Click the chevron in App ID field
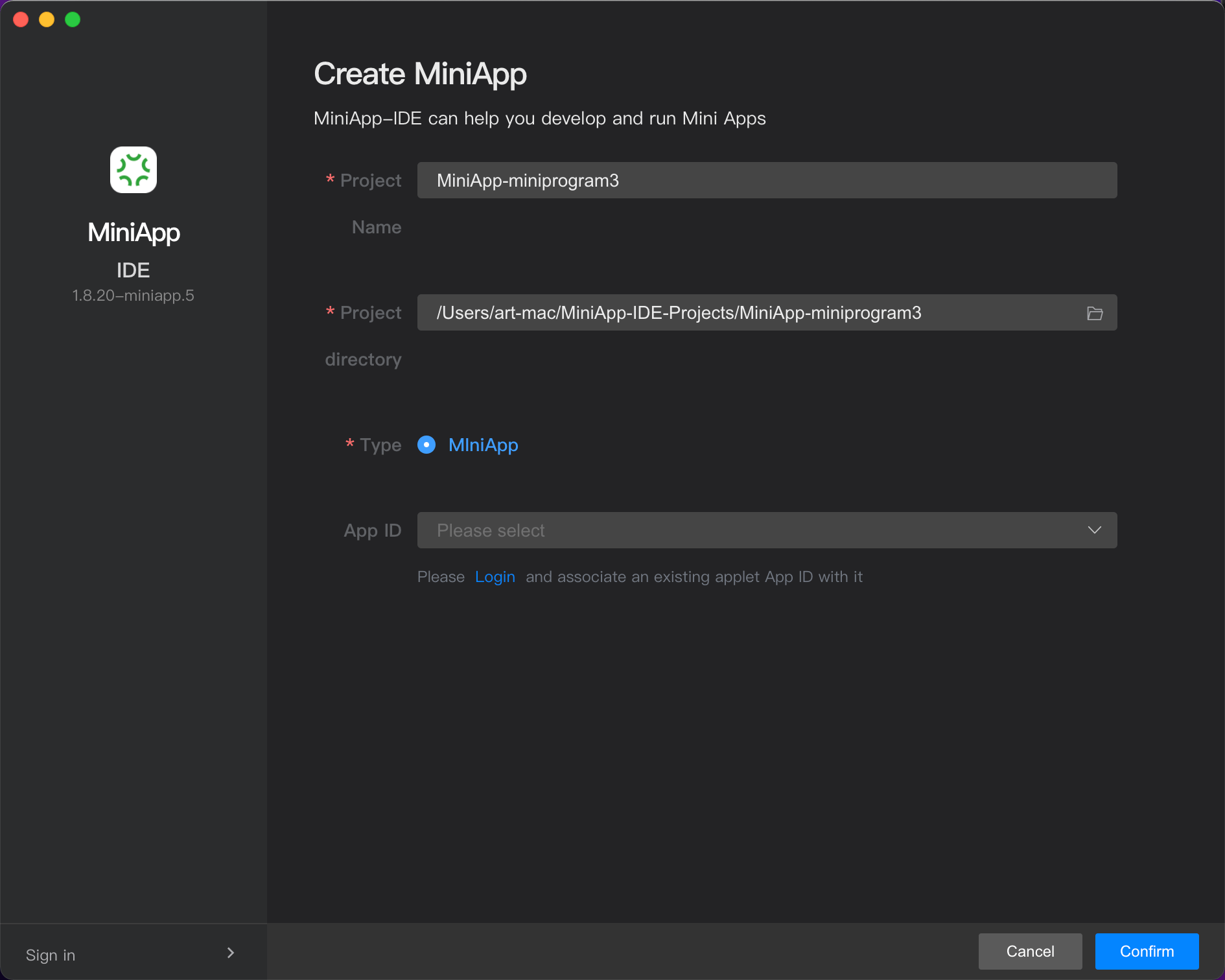 coord(1095,530)
